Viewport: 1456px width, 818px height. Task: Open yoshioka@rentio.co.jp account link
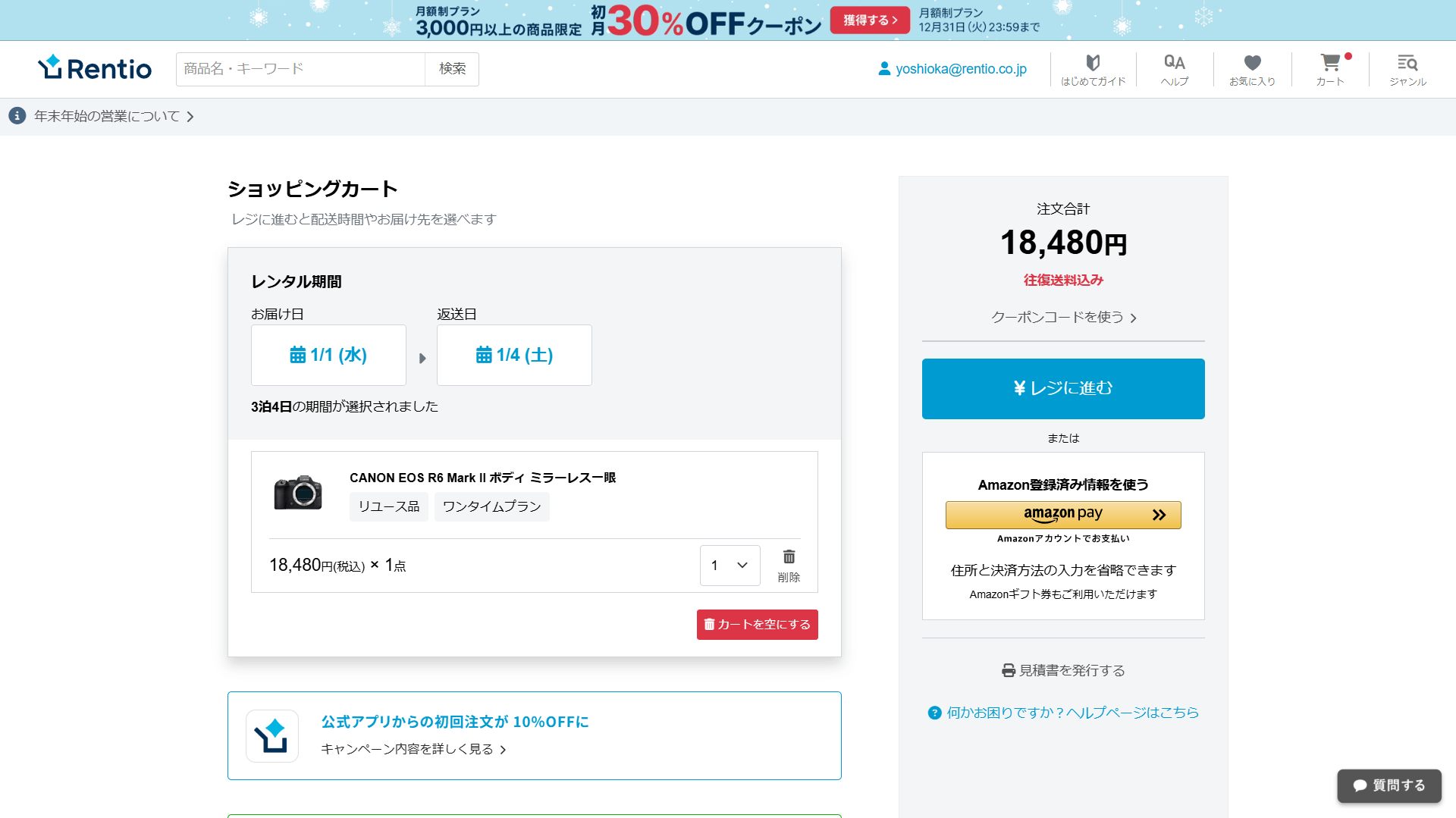point(961,69)
